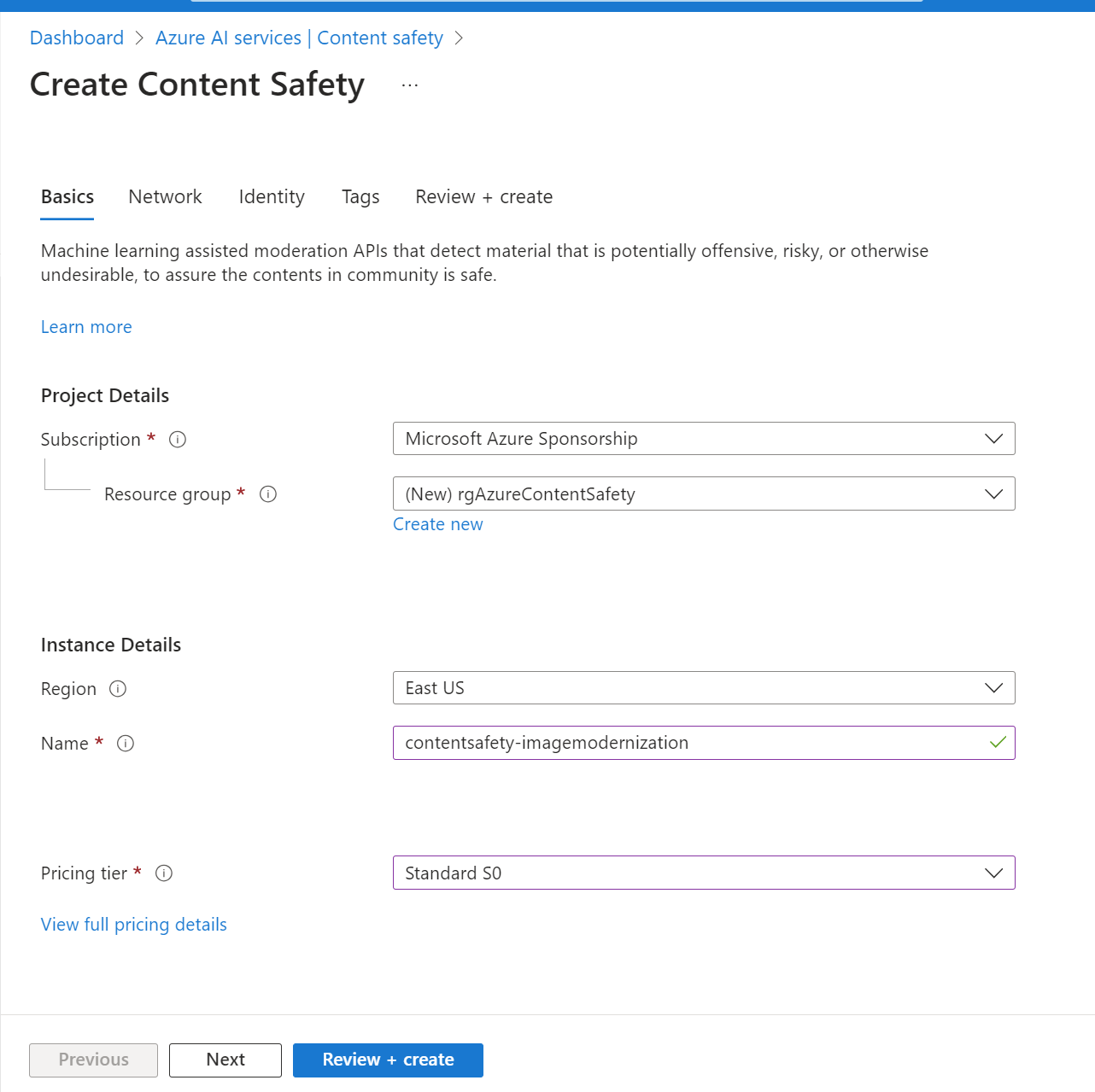Click the Region info icon
Viewport: 1095px width, 1092px height.
(118, 689)
